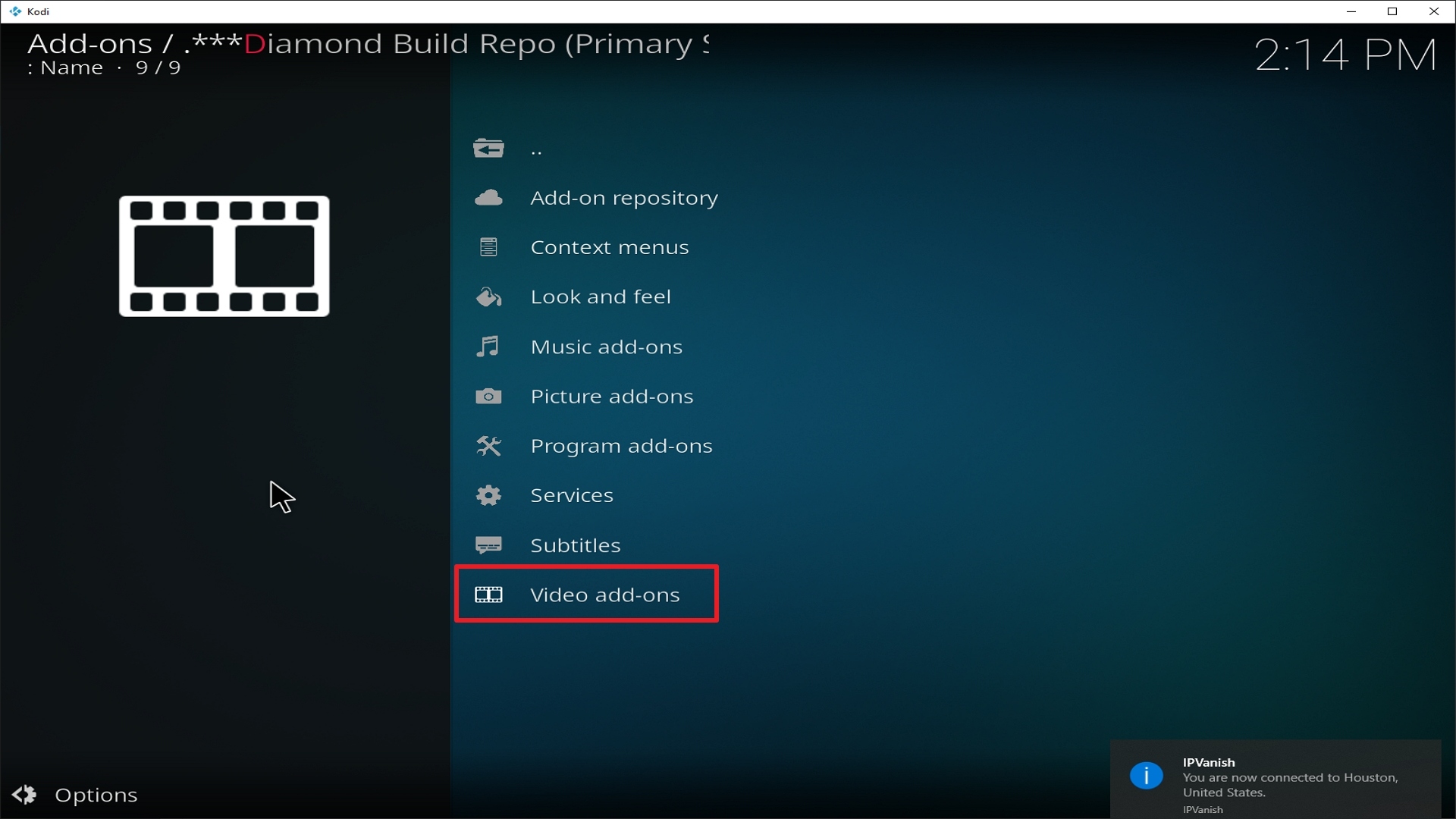Click the Options gear icon
This screenshot has height=819, width=1456.
(24, 794)
